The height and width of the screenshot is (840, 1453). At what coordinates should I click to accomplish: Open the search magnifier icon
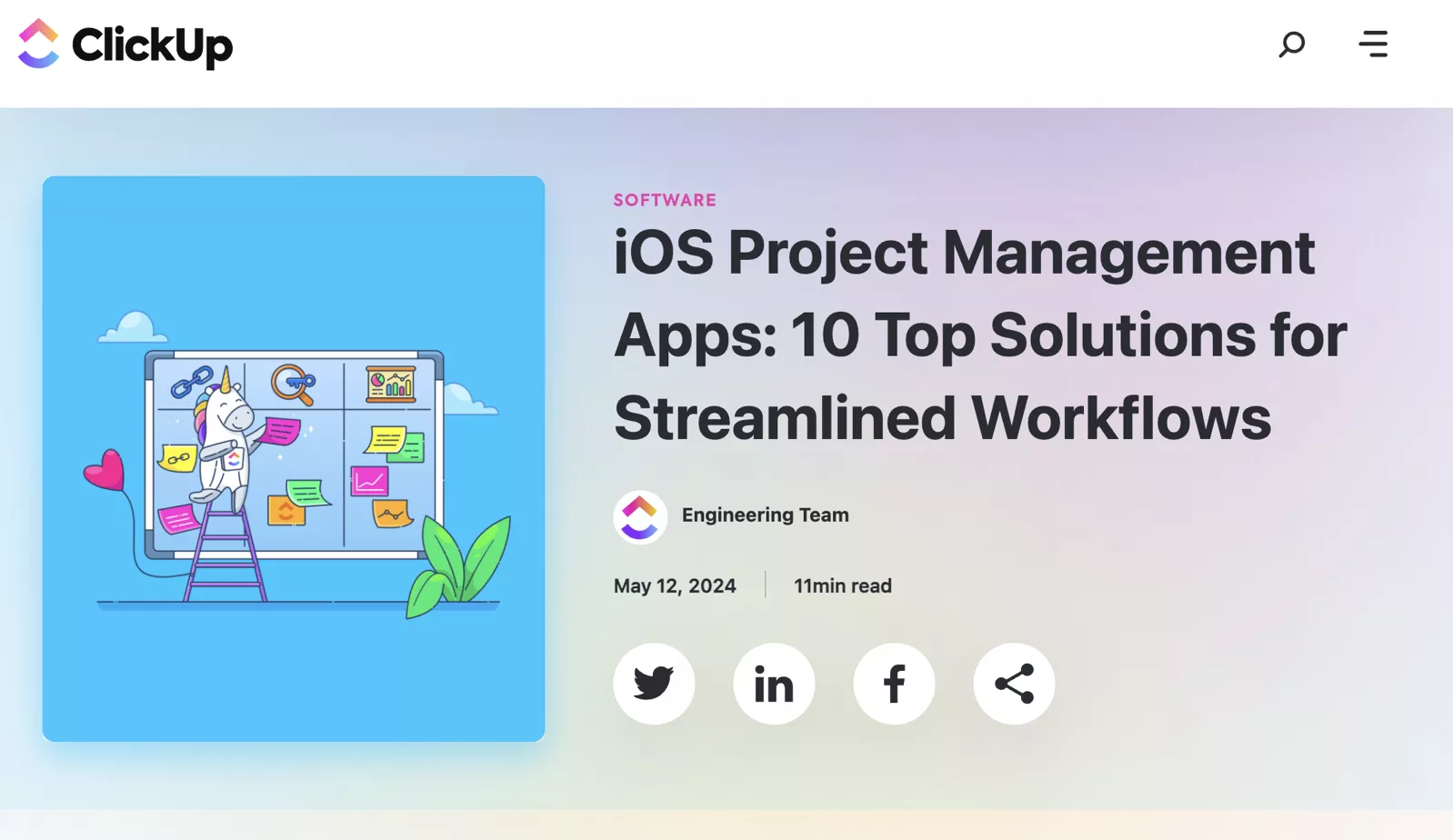1291,44
